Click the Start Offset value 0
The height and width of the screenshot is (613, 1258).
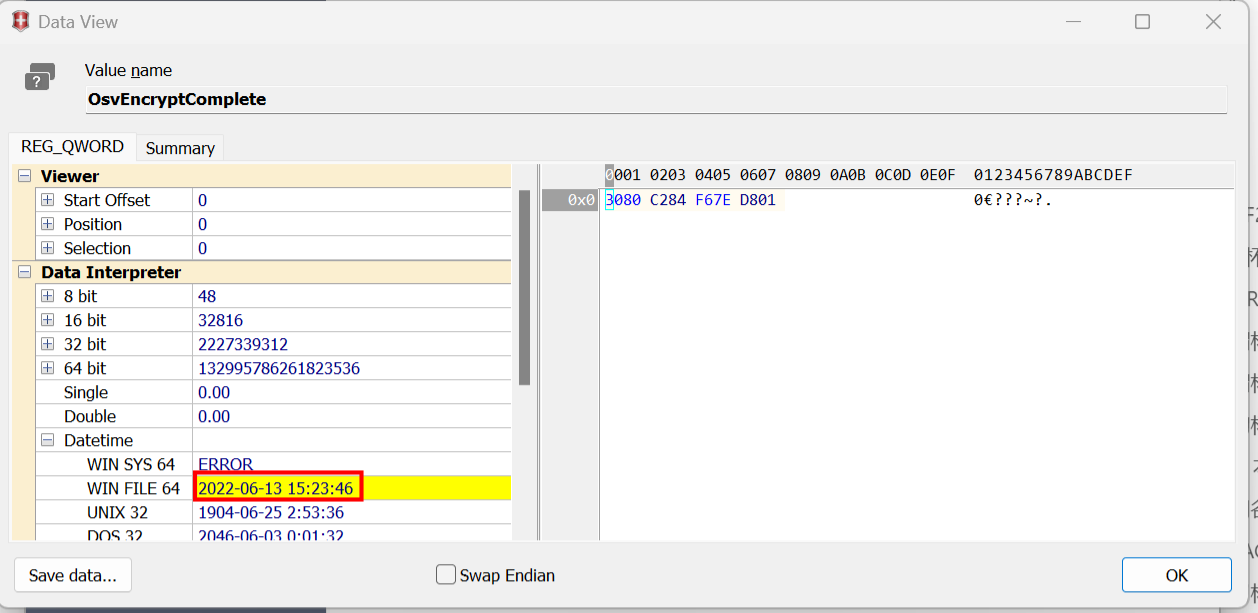[203, 200]
